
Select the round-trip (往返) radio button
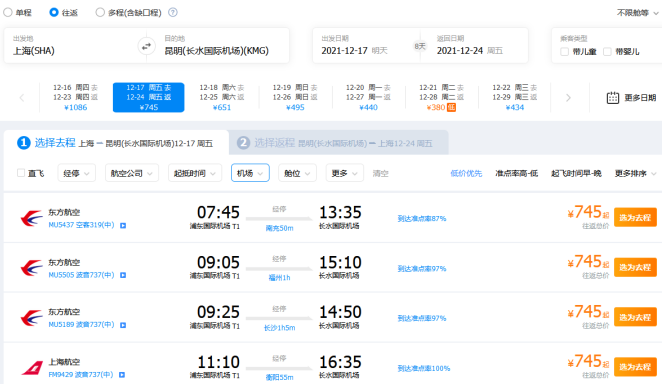pyautogui.click(x=54, y=12)
